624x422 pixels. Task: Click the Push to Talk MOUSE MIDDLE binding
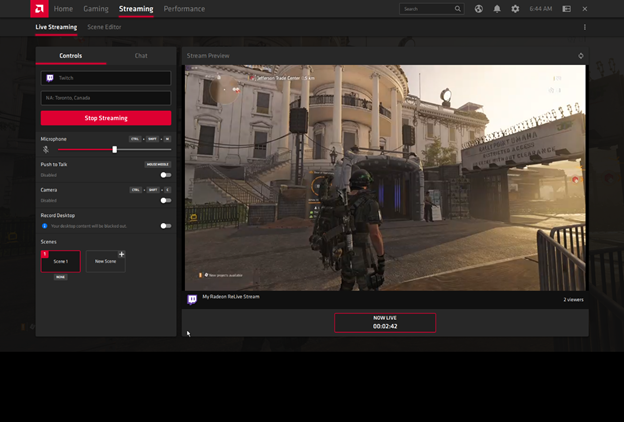[x=158, y=164]
